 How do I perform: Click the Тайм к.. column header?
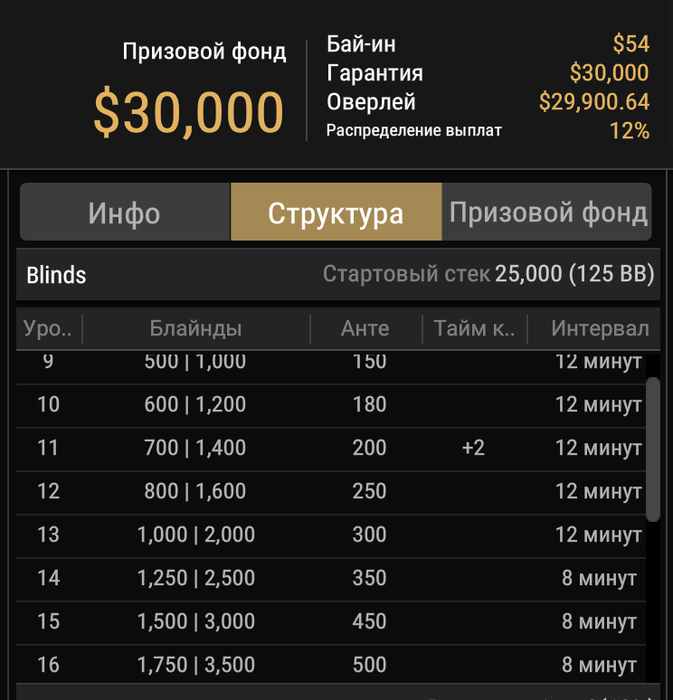tap(474, 329)
